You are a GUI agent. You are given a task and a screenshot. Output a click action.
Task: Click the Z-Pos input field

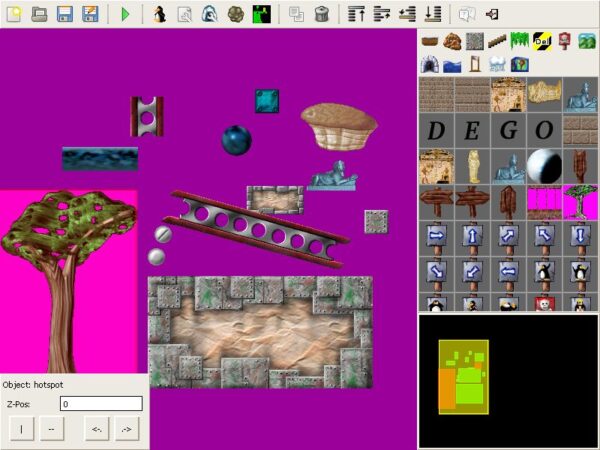(x=101, y=404)
